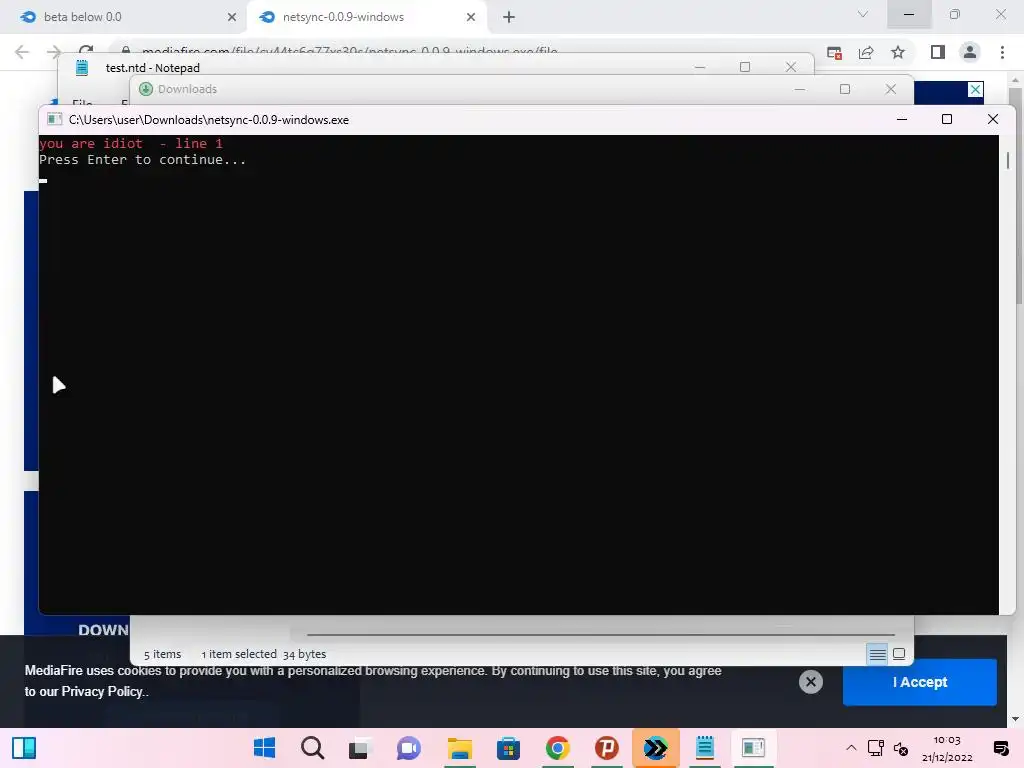Switch Downloads to details view
This screenshot has height=768, width=1024.
click(878, 654)
